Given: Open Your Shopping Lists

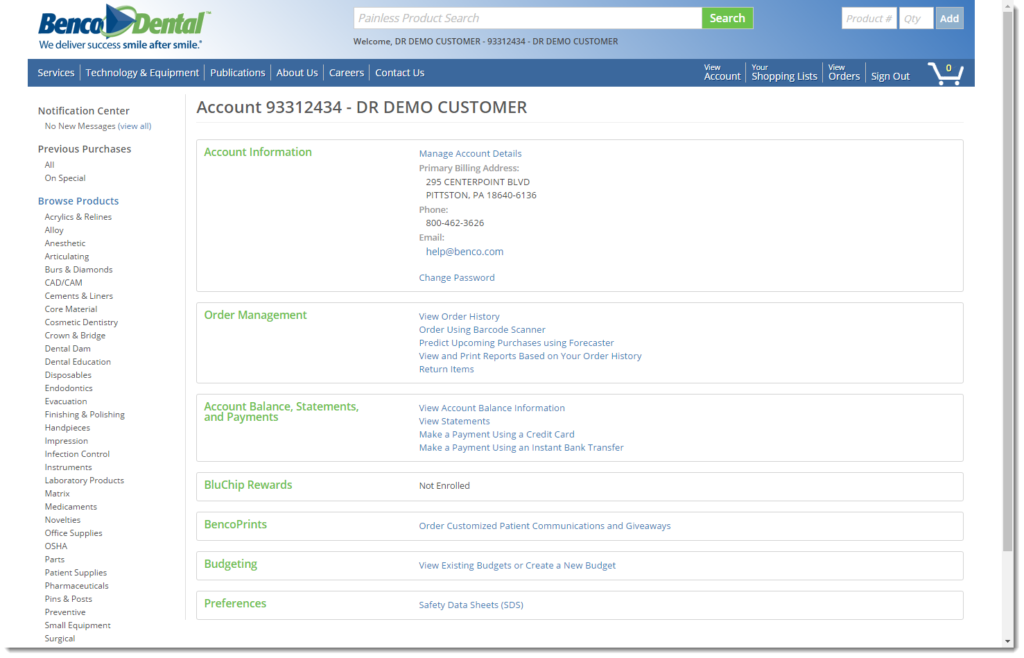Looking at the screenshot, I should (783, 71).
